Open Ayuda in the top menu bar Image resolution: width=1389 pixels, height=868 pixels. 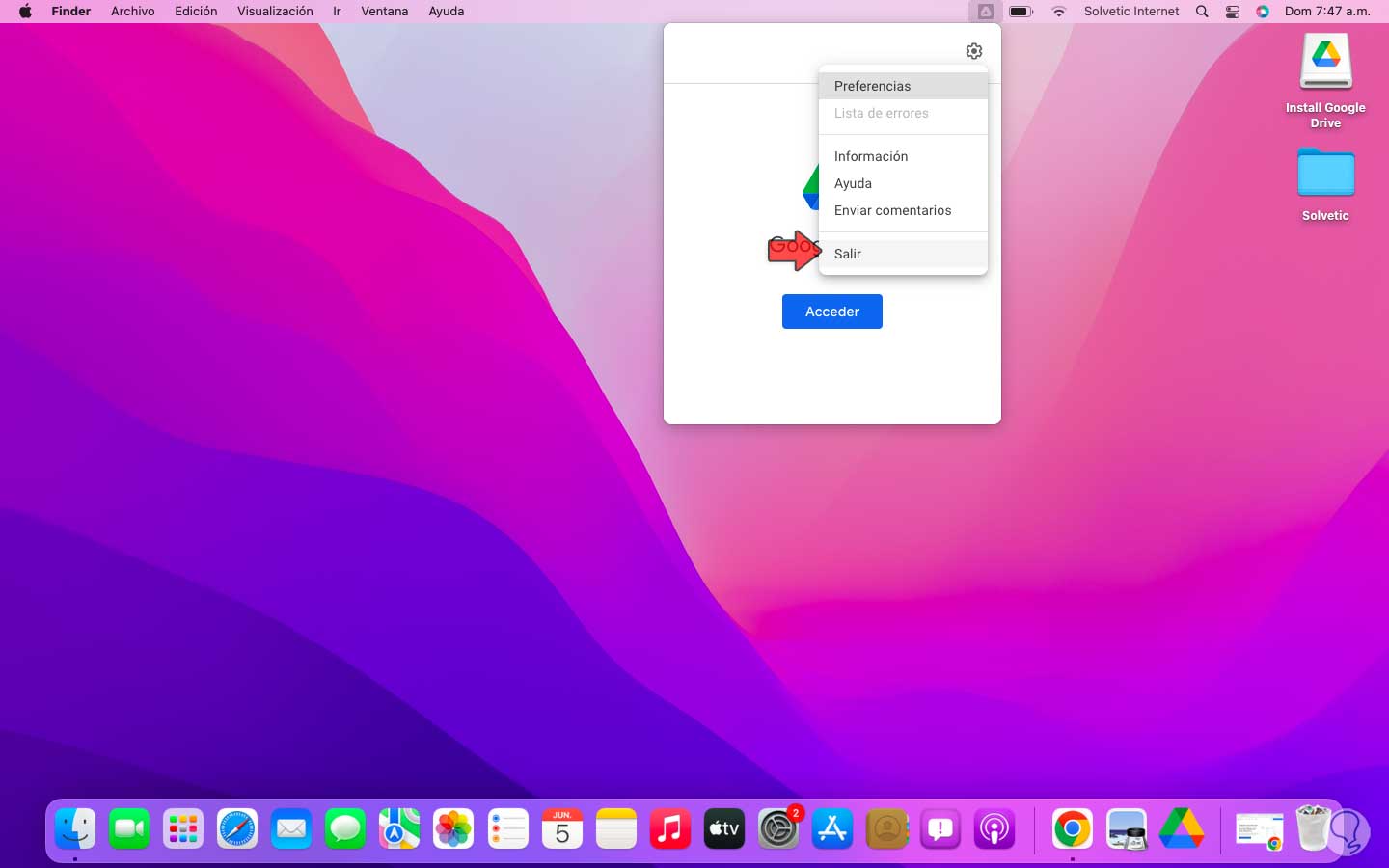447,12
